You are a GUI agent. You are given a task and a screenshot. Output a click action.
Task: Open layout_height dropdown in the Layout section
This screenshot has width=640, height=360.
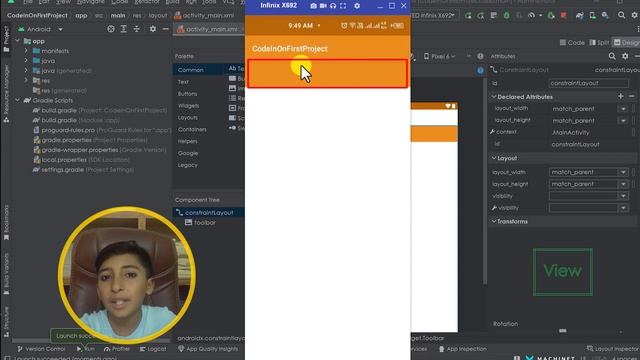pyautogui.click(x=623, y=184)
